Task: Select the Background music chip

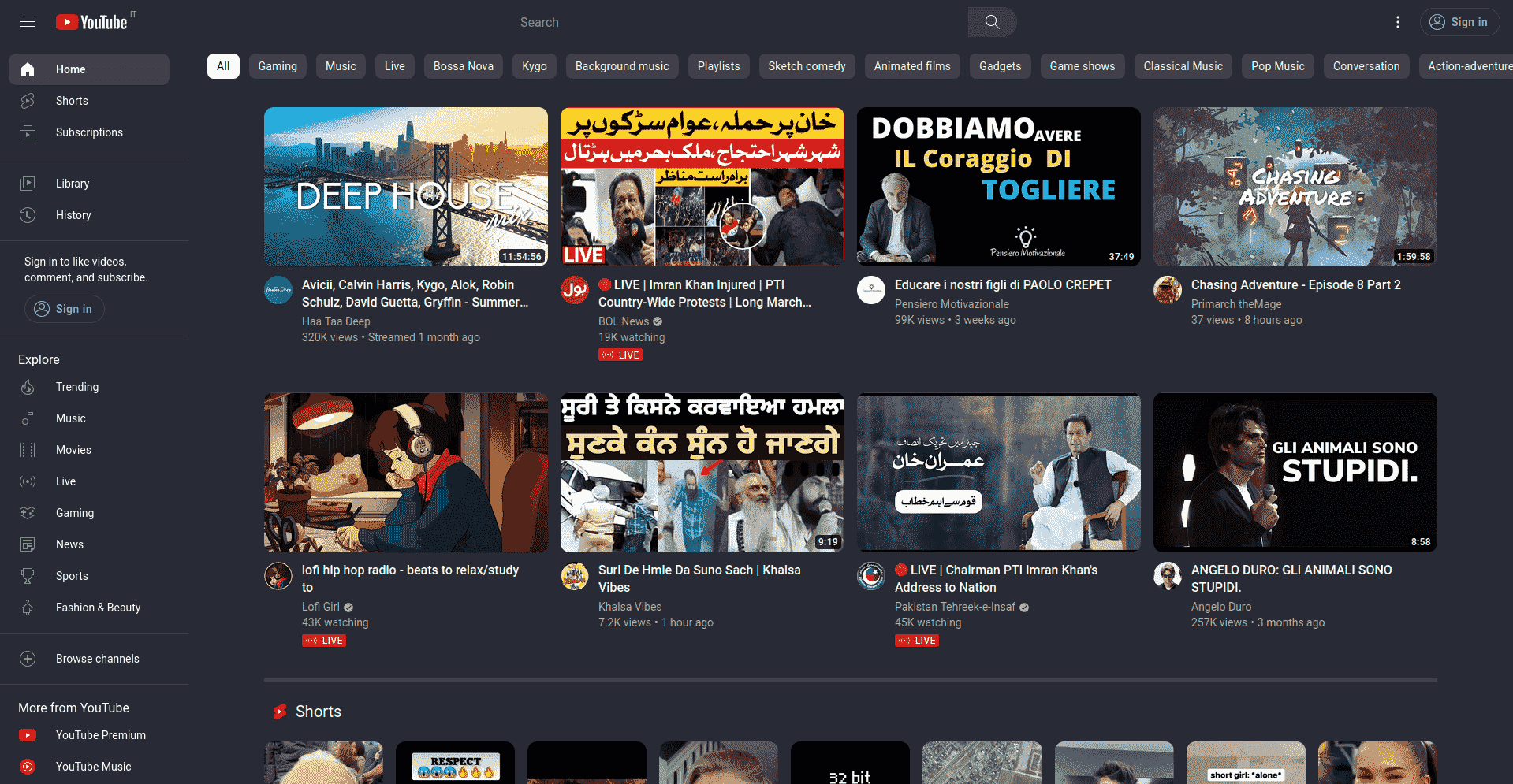Action: tap(621, 66)
